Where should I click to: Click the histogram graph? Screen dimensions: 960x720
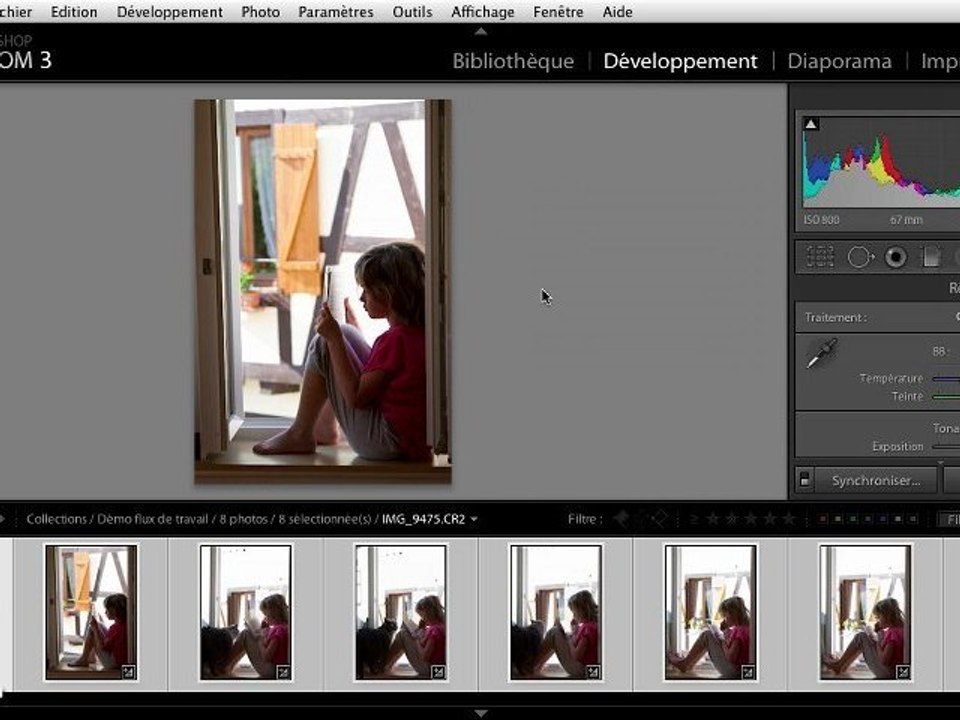[x=881, y=162]
